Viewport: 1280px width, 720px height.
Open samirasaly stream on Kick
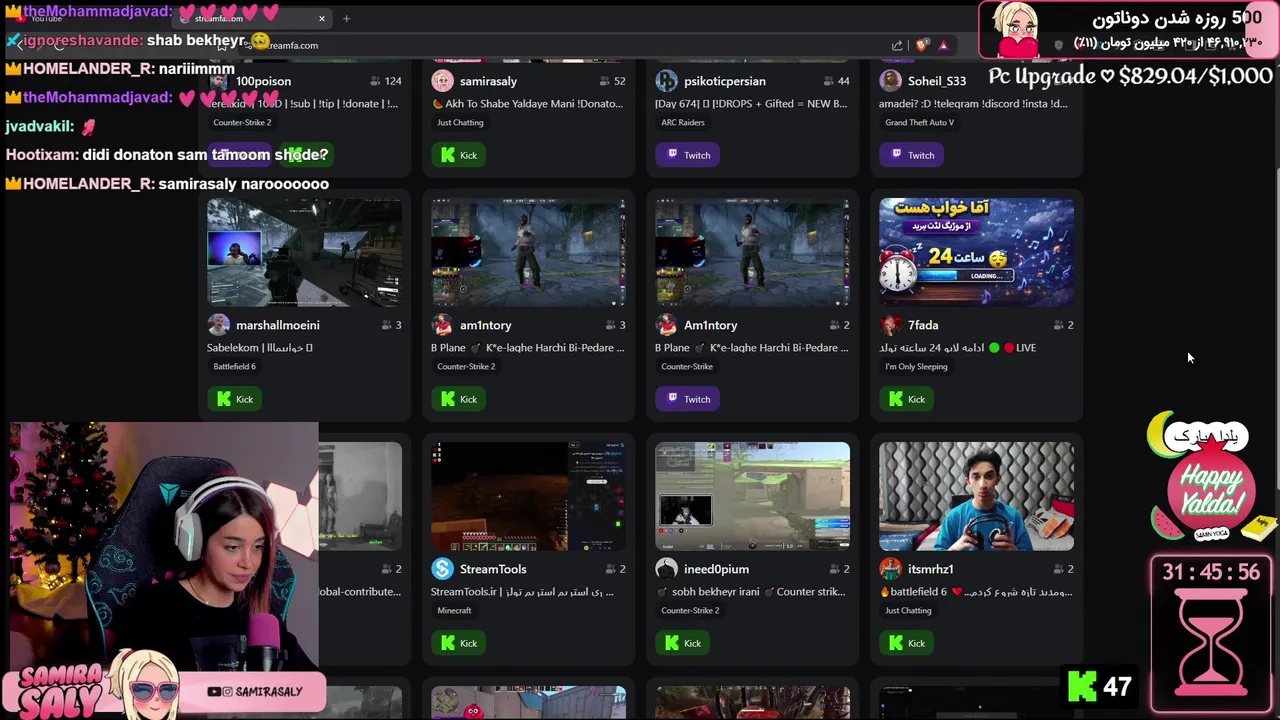(x=459, y=155)
